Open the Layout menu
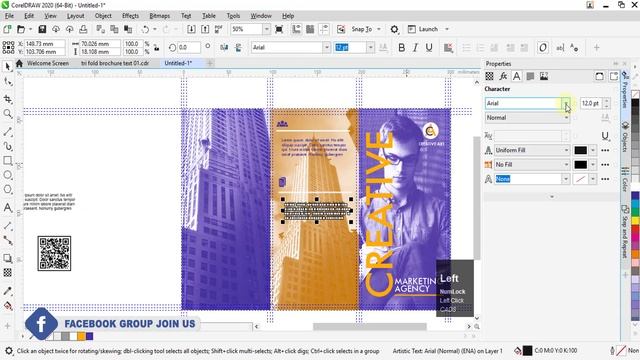 [x=76, y=16]
